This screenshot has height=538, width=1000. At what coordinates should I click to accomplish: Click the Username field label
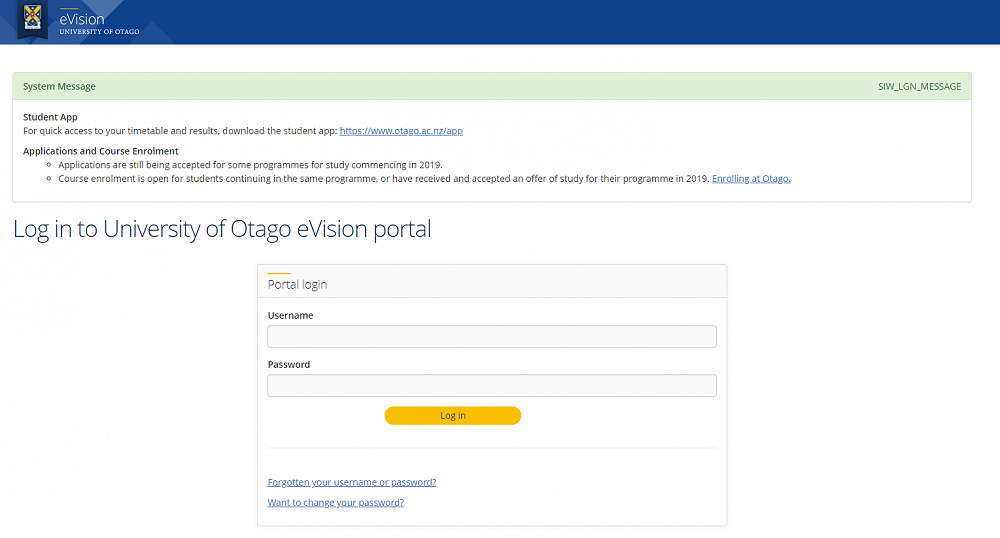[290, 315]
